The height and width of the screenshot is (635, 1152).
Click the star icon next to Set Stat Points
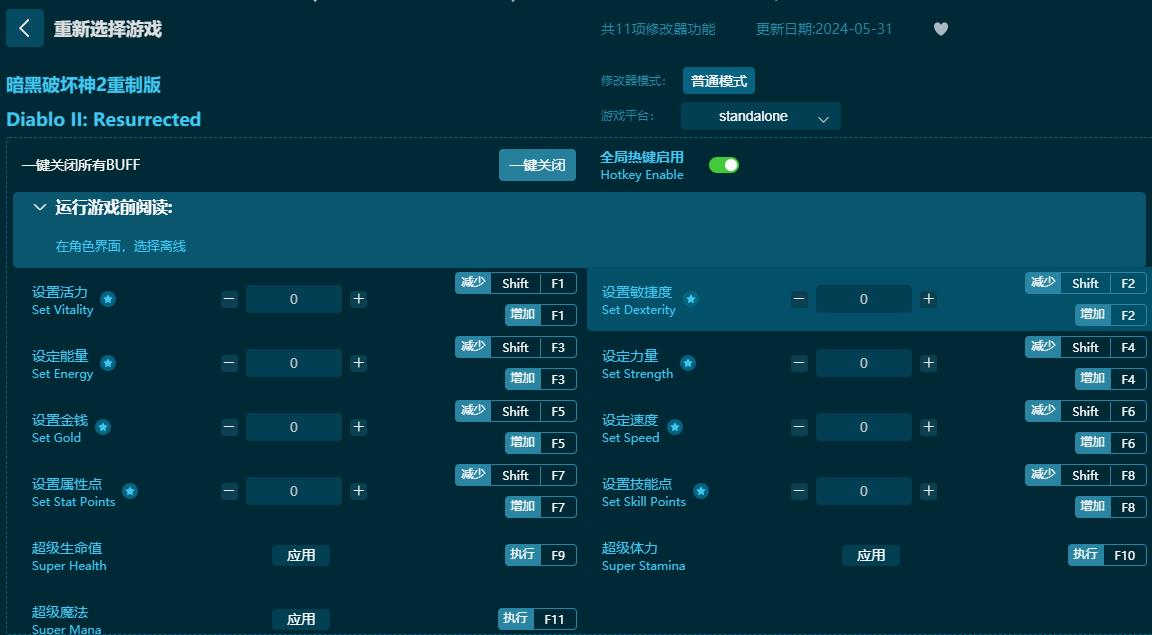(x=129, y=490)
